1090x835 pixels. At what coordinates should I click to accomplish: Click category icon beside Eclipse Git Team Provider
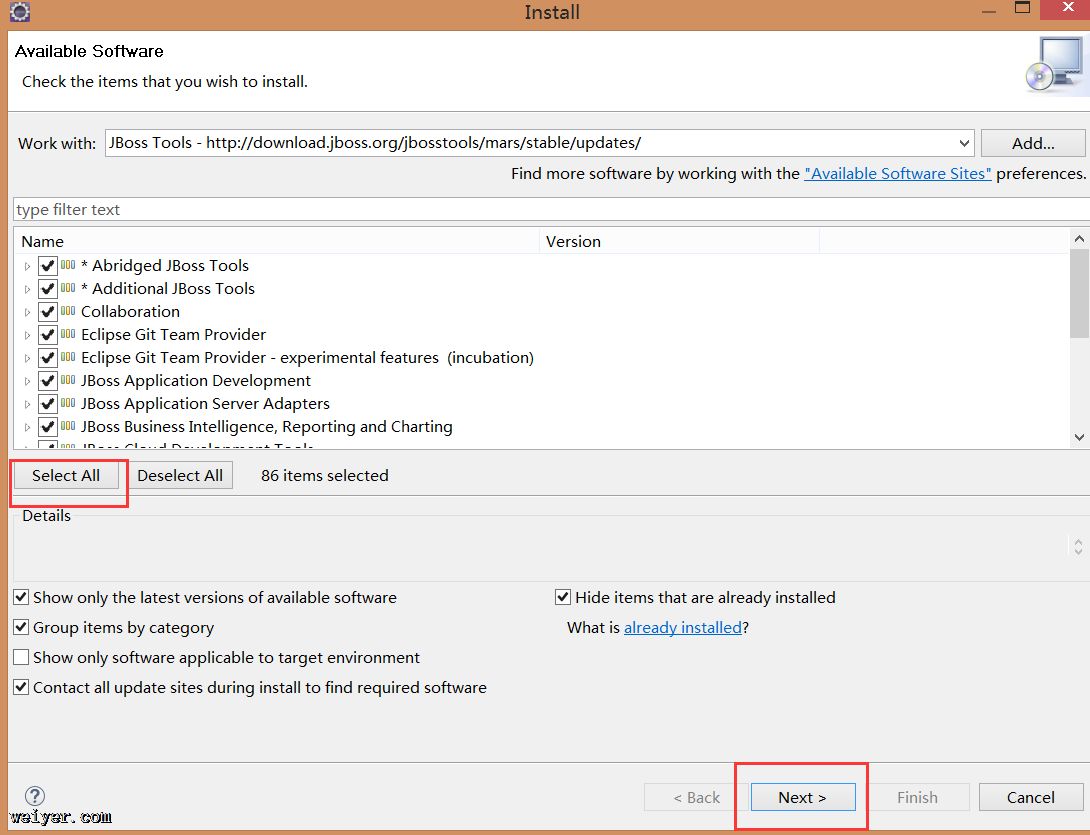tap(68, 334)
